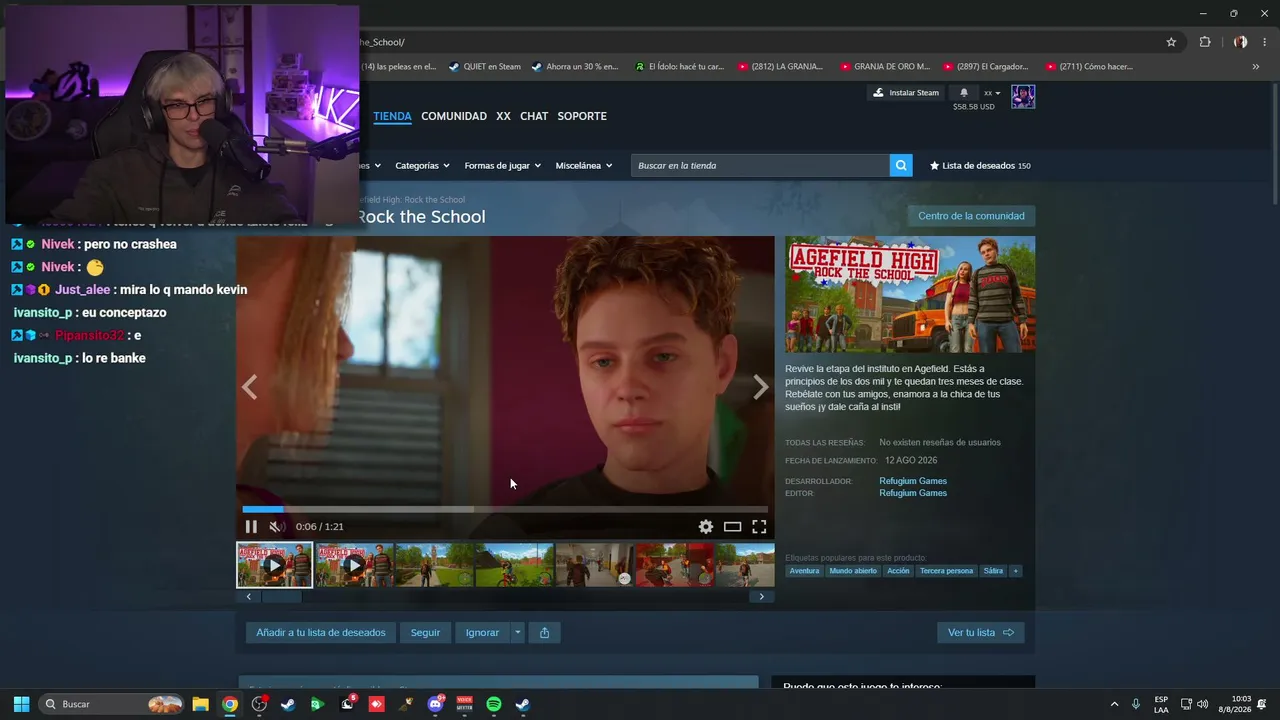Click the thumbnail strip scrollbar handle
1280x720 pixels.
pos(281,597)
